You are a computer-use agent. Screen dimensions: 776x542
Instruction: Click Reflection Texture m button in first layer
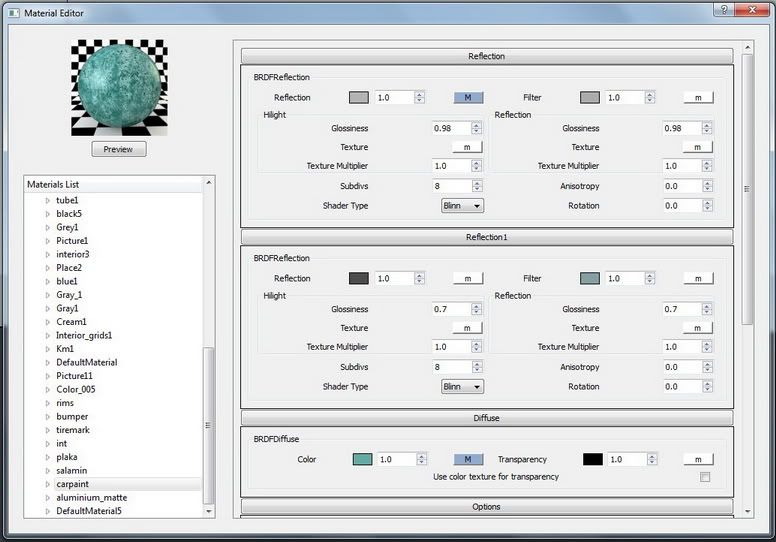(x=698, y=147)
